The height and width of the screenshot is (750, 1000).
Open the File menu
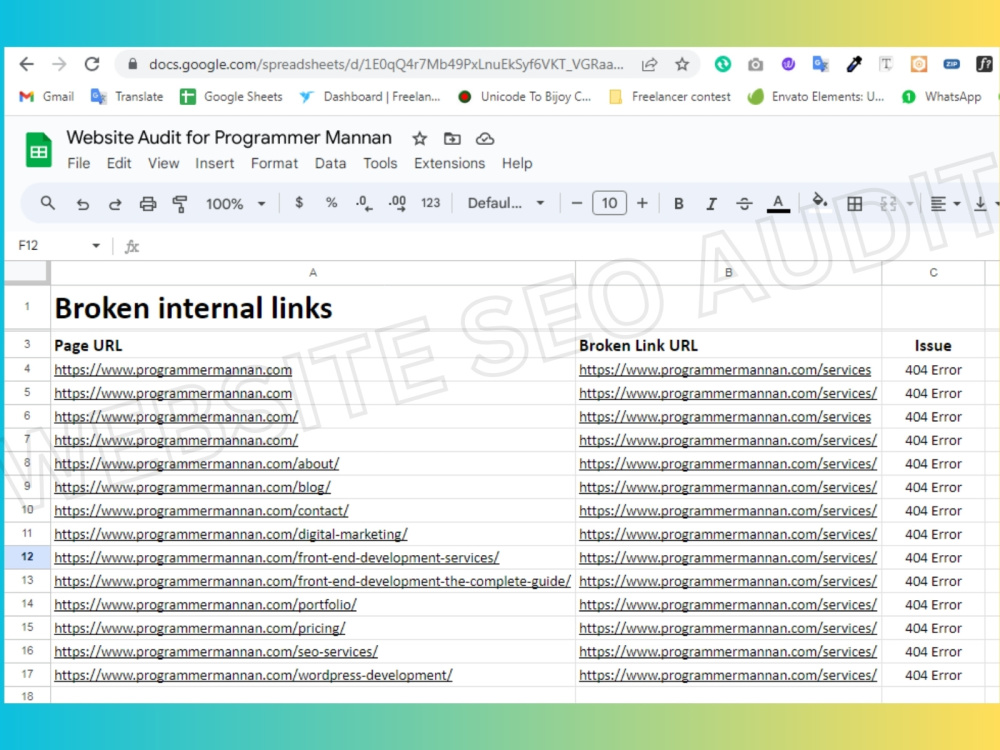click(78, 163)
